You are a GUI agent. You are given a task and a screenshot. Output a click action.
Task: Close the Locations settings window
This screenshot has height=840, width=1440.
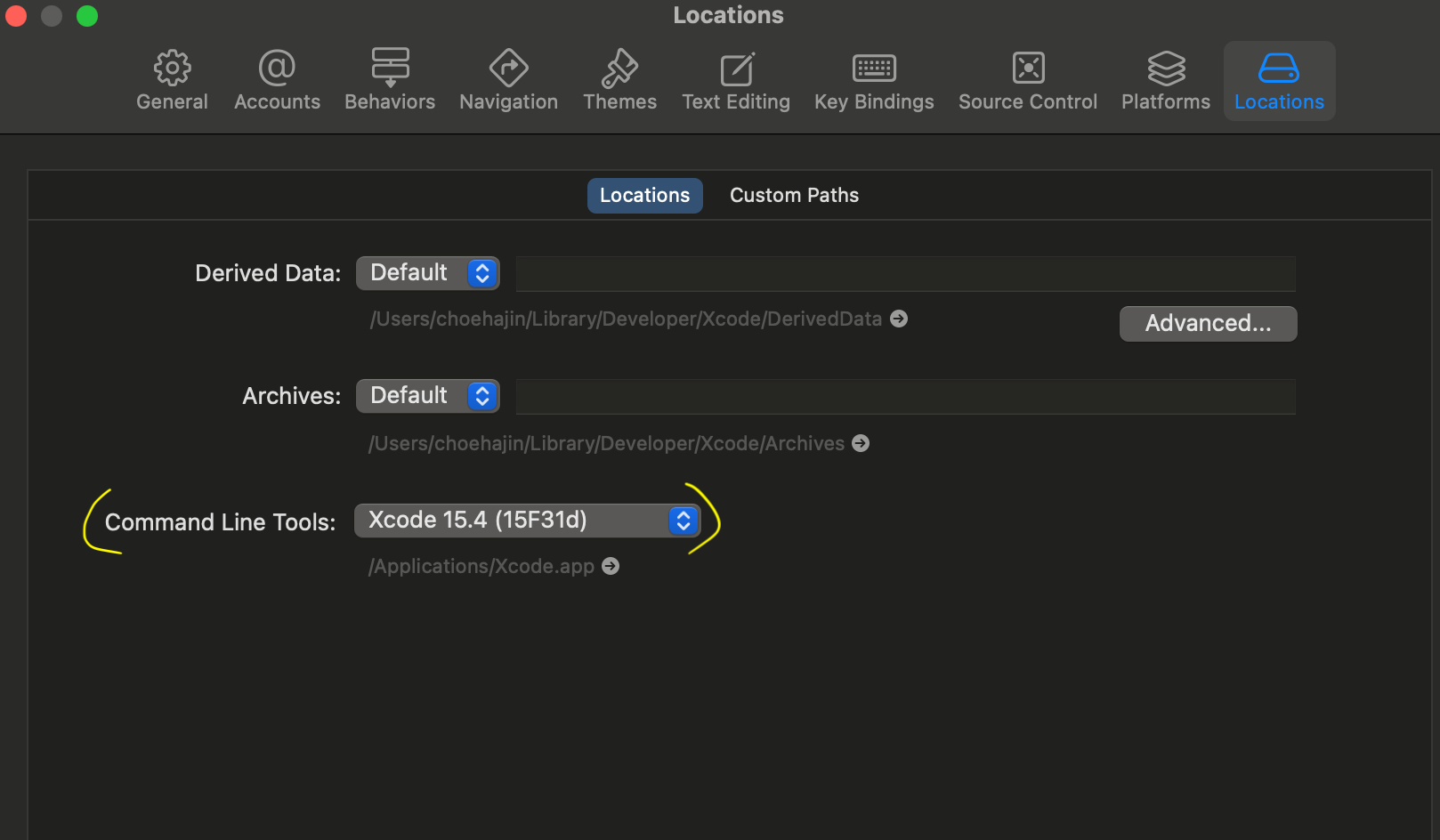point(16,16)
